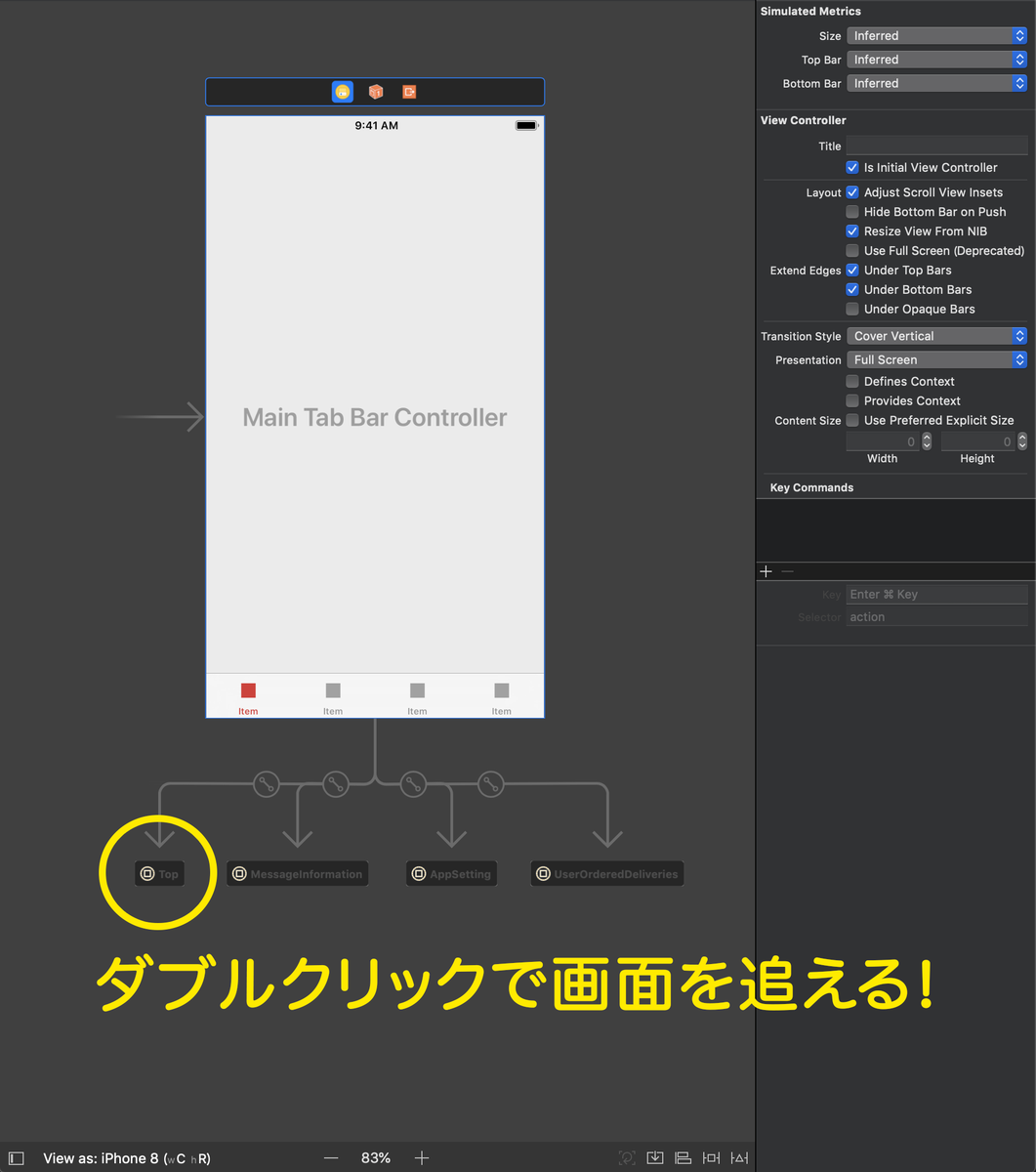Image resolution: width=1036 pixels, height=1172 pixels.
Task: Click inside the Title input field
Action: click(x=935, y=145)
